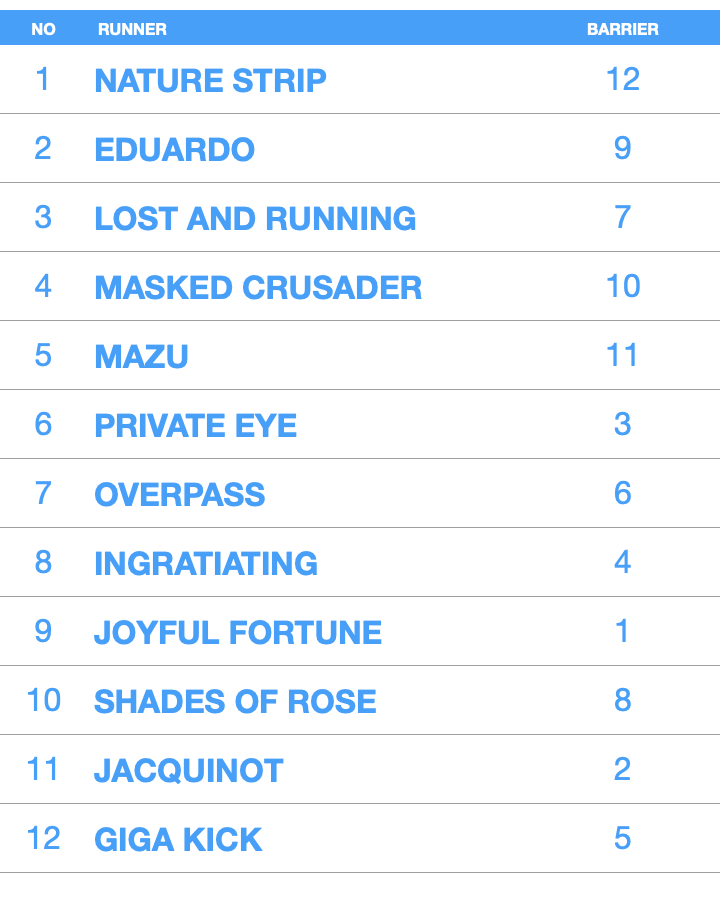Open PRIVATE EYE runner entry
Viewport: 720px width, 900px height.
point(195,425)
